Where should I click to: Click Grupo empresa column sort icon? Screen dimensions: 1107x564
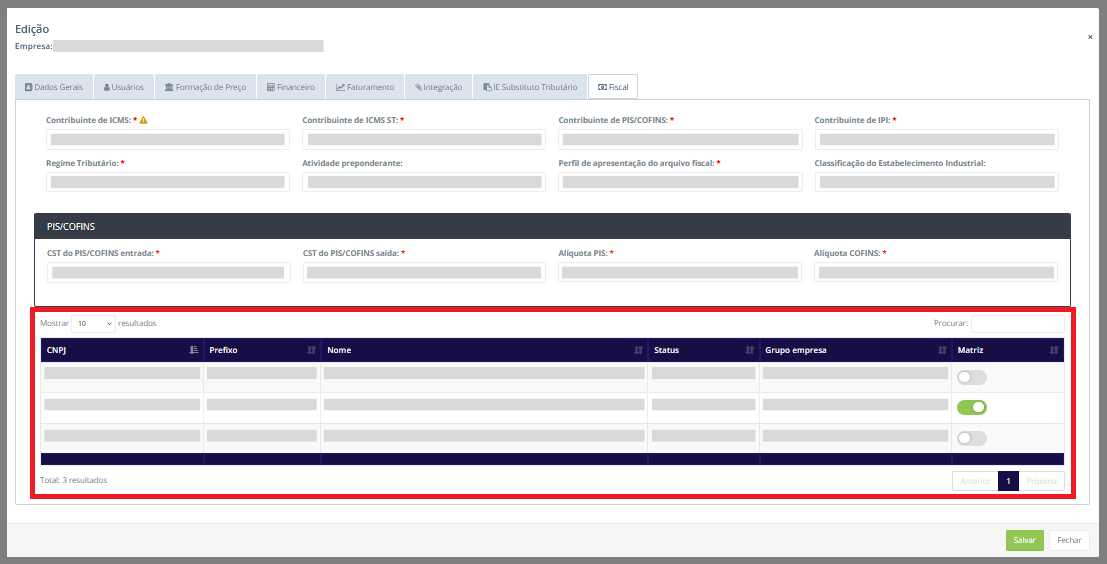[x=942, y=351]
